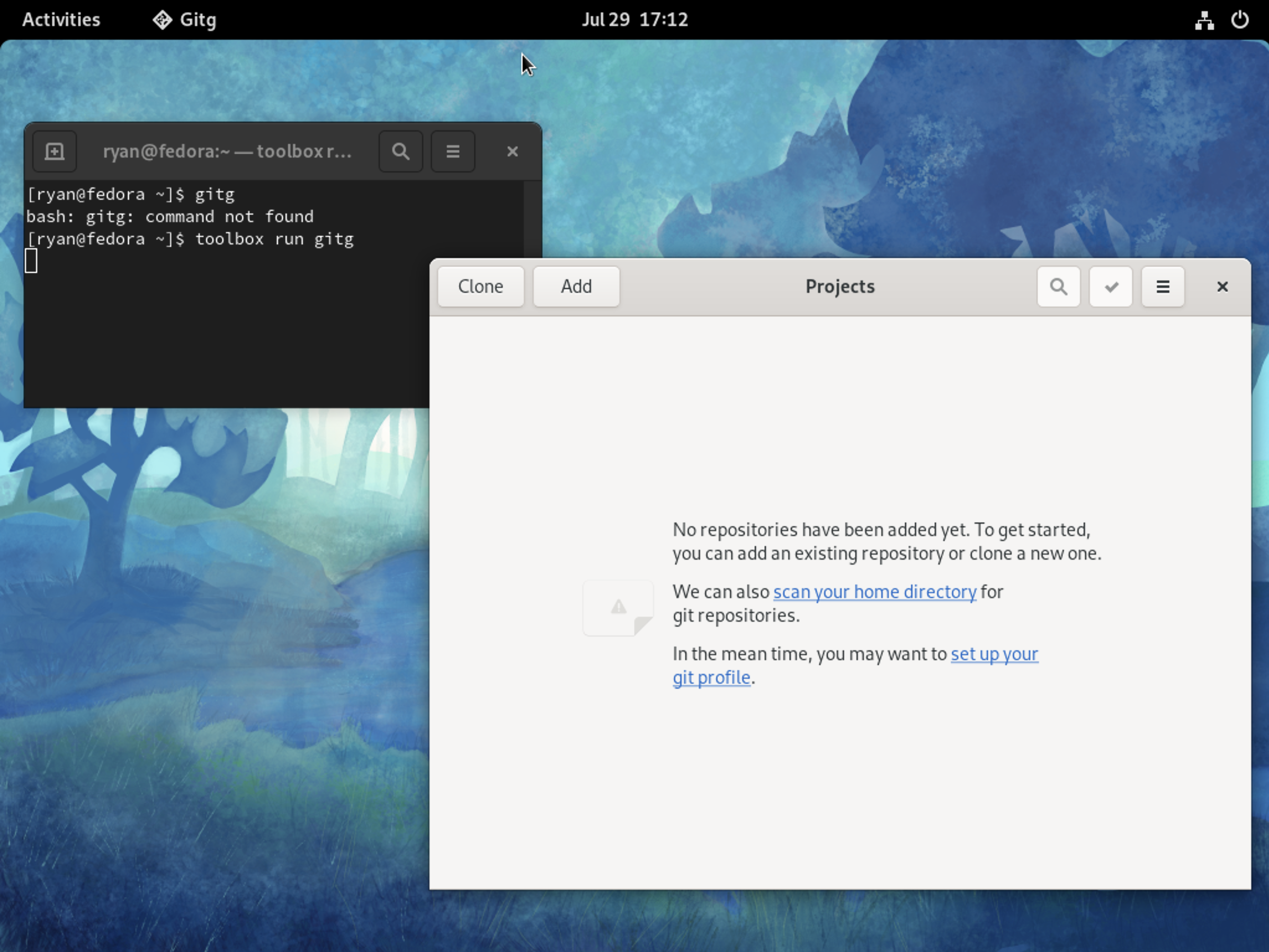Open terminal hamburger menu
The height and width of the screenshot is (952, 1269).
click(453, 151)
